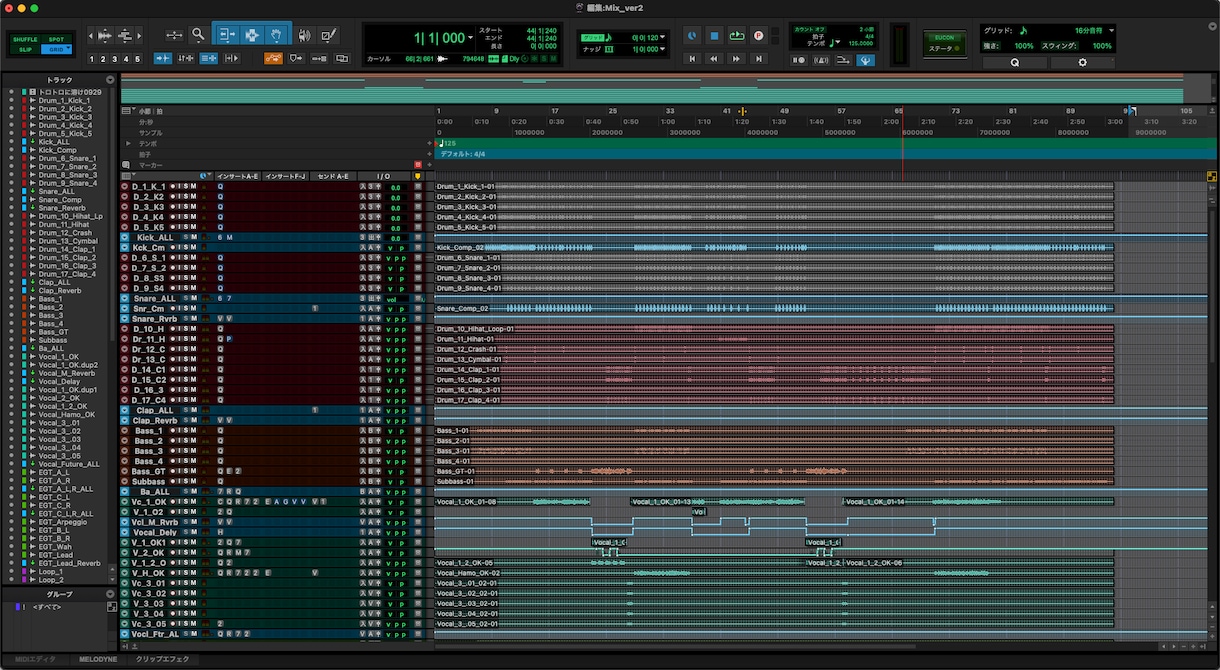Image resolution: width=1220 pixels, height=670 pixels.
Task: Open the クリップエフェクト tab
Action: [162, 660]
